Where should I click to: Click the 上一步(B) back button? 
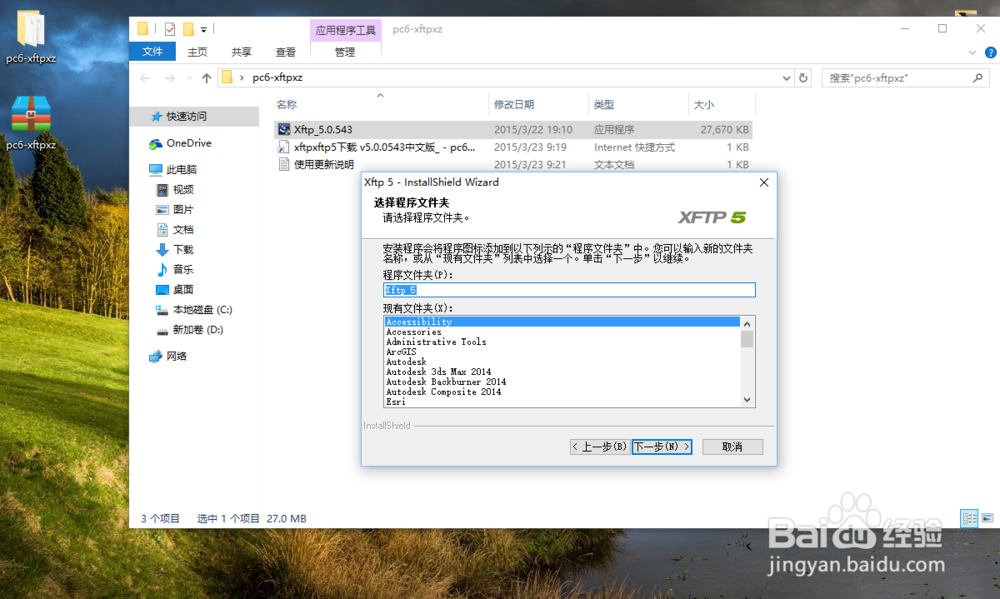coord(600,447)
